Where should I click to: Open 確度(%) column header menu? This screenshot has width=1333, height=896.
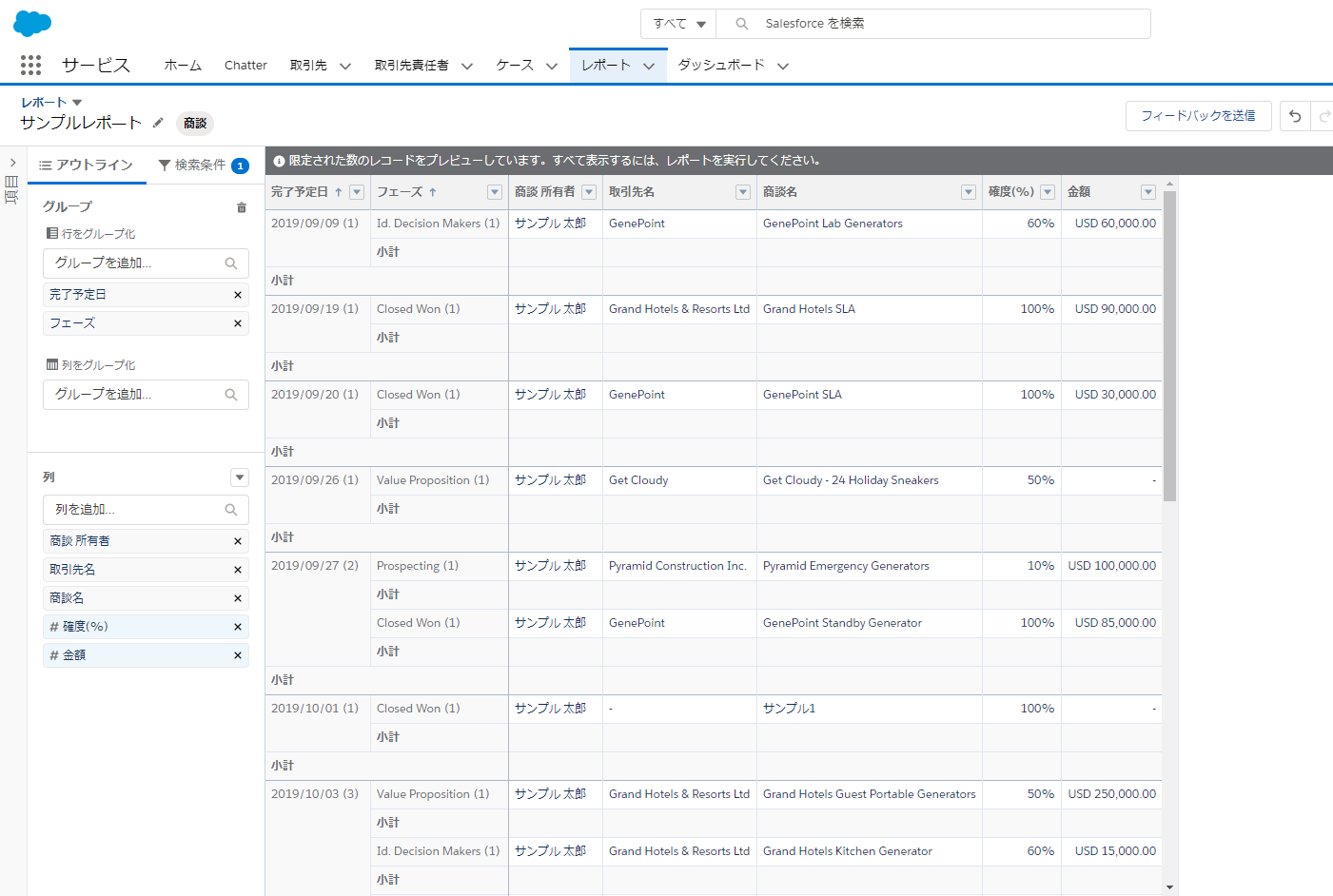tap(1048, 192)
